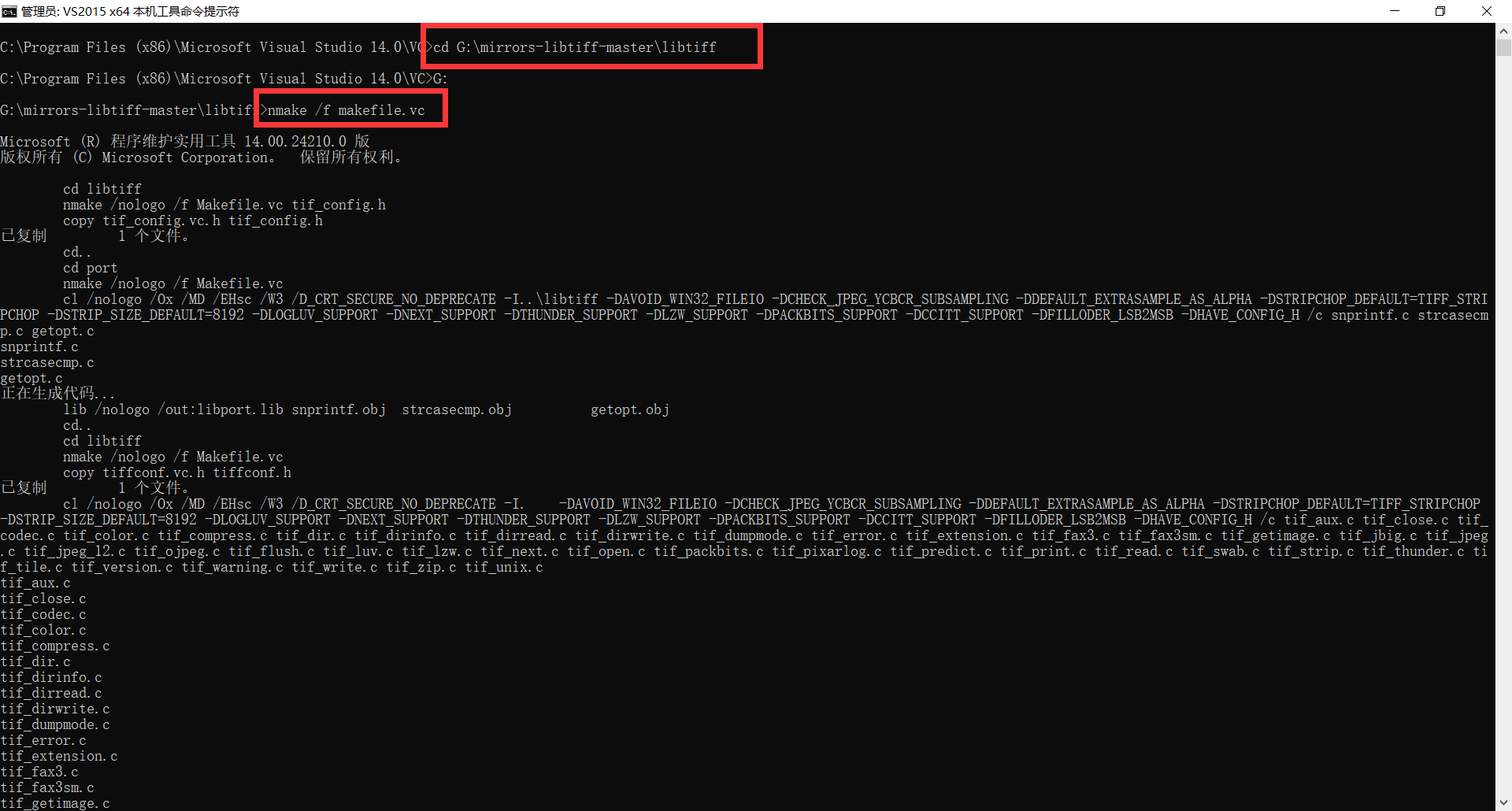Click the tif_fax3.c filename text
The image size is (1512, 811).
tap(39, 772)
